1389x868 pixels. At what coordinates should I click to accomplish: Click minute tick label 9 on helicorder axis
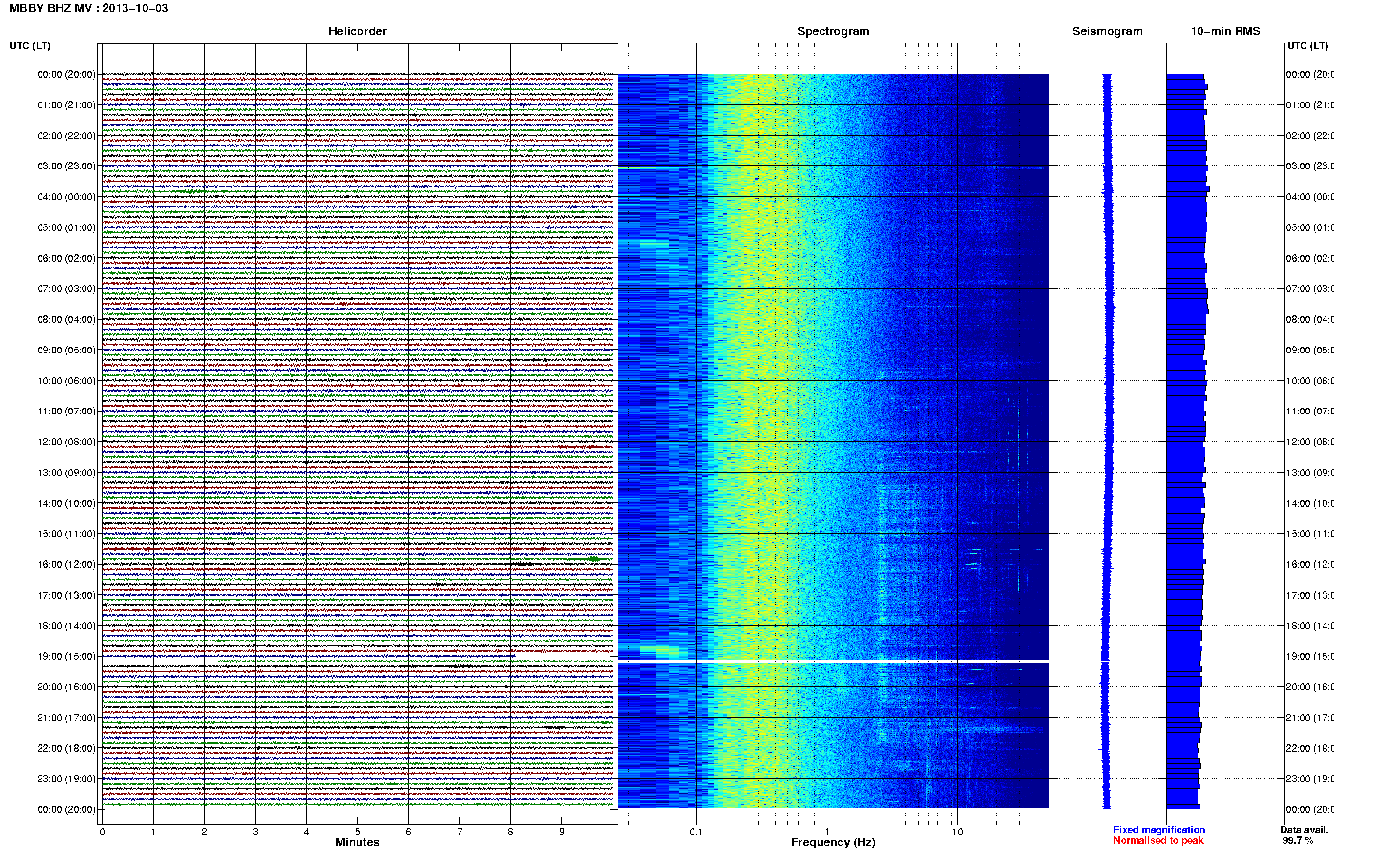point(562,832)
